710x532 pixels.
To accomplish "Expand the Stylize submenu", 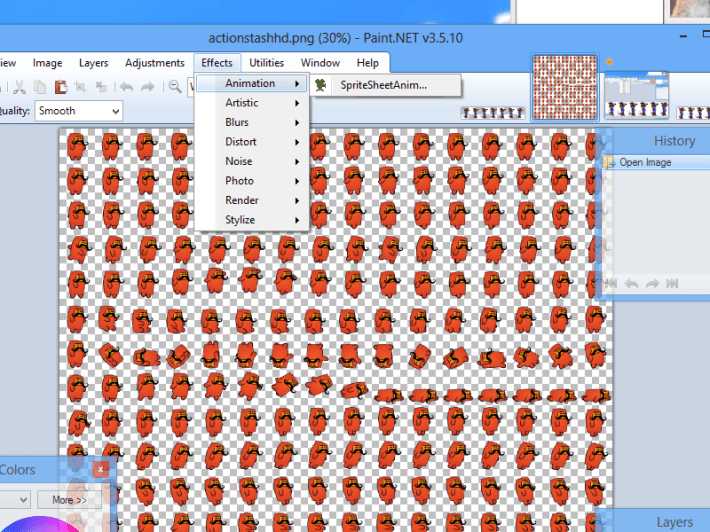I will point(252,220).
